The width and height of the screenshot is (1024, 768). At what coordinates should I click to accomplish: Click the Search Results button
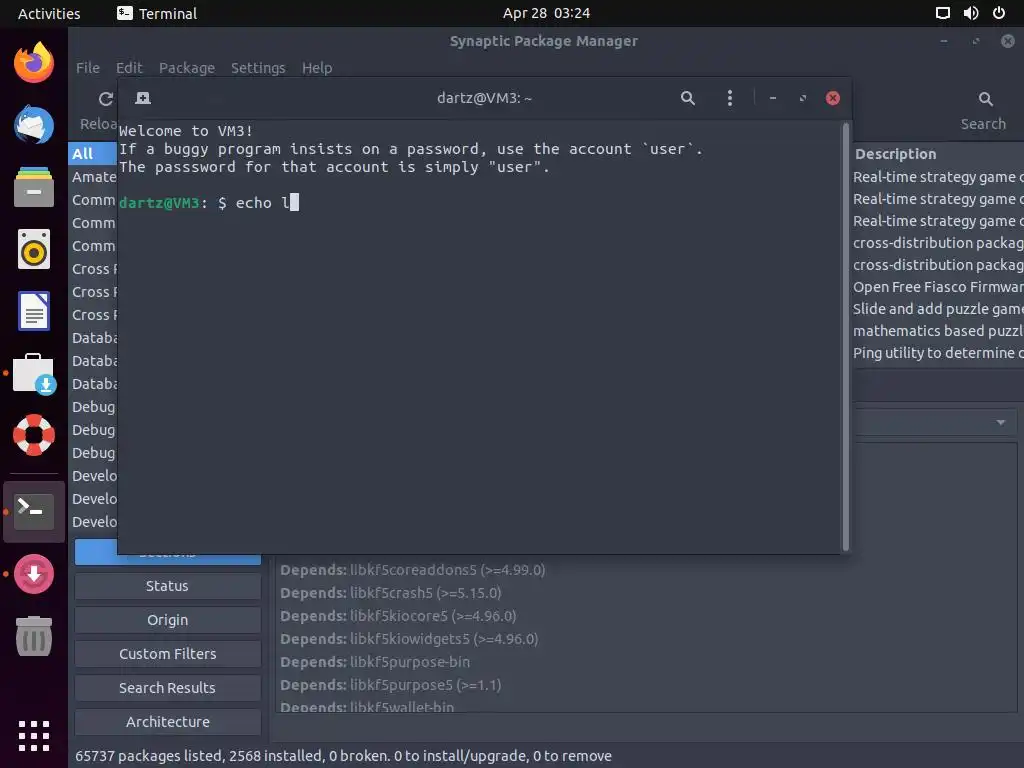coord(168,688)
